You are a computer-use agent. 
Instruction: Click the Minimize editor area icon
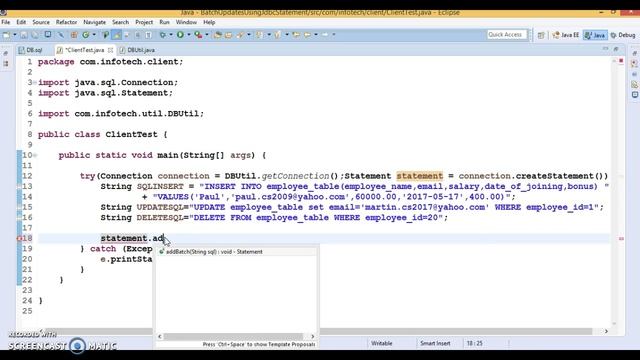coord(605,49)
